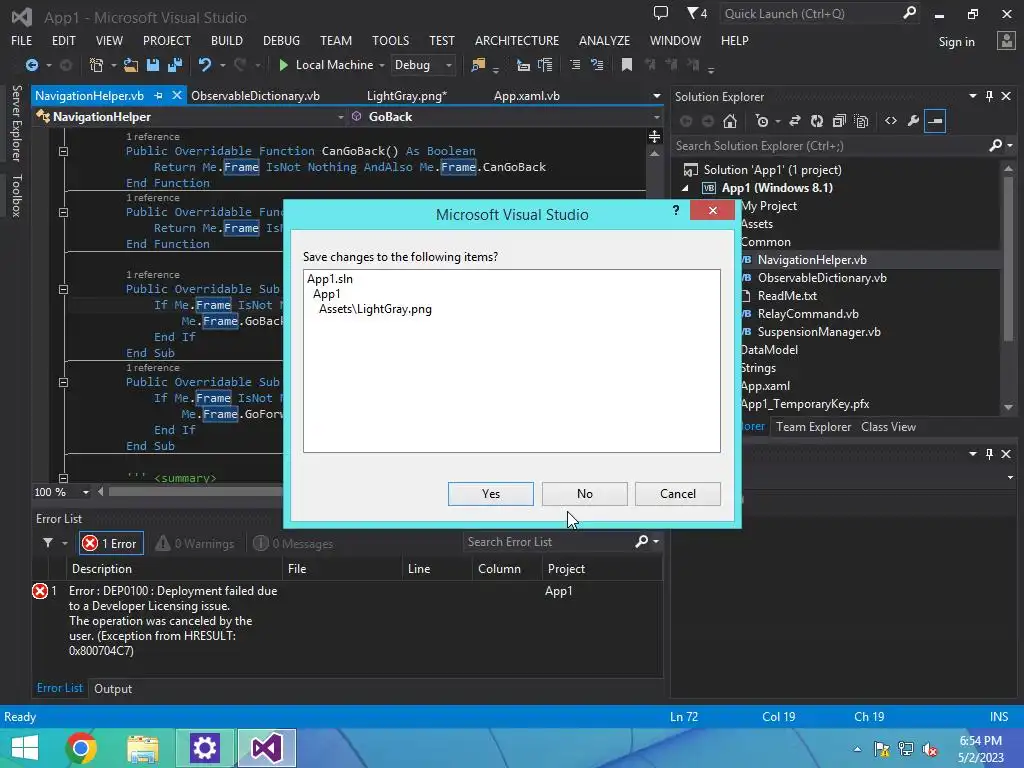Viewport: 1024px width, 768px height.
Task: Toggle the 1 Error filter button
Action: (109, 543)
